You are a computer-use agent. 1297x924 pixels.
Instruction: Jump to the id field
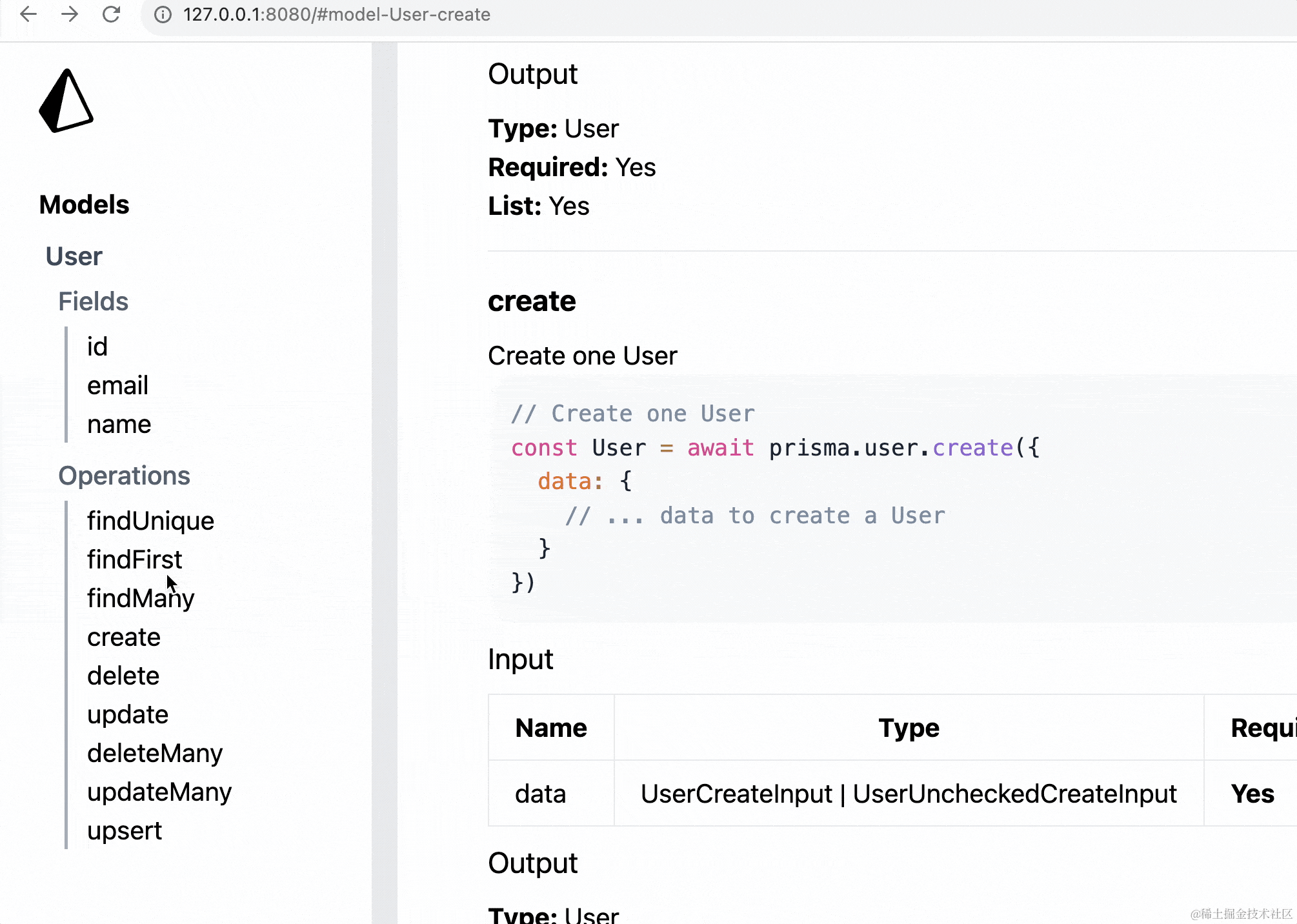point(97,346)
